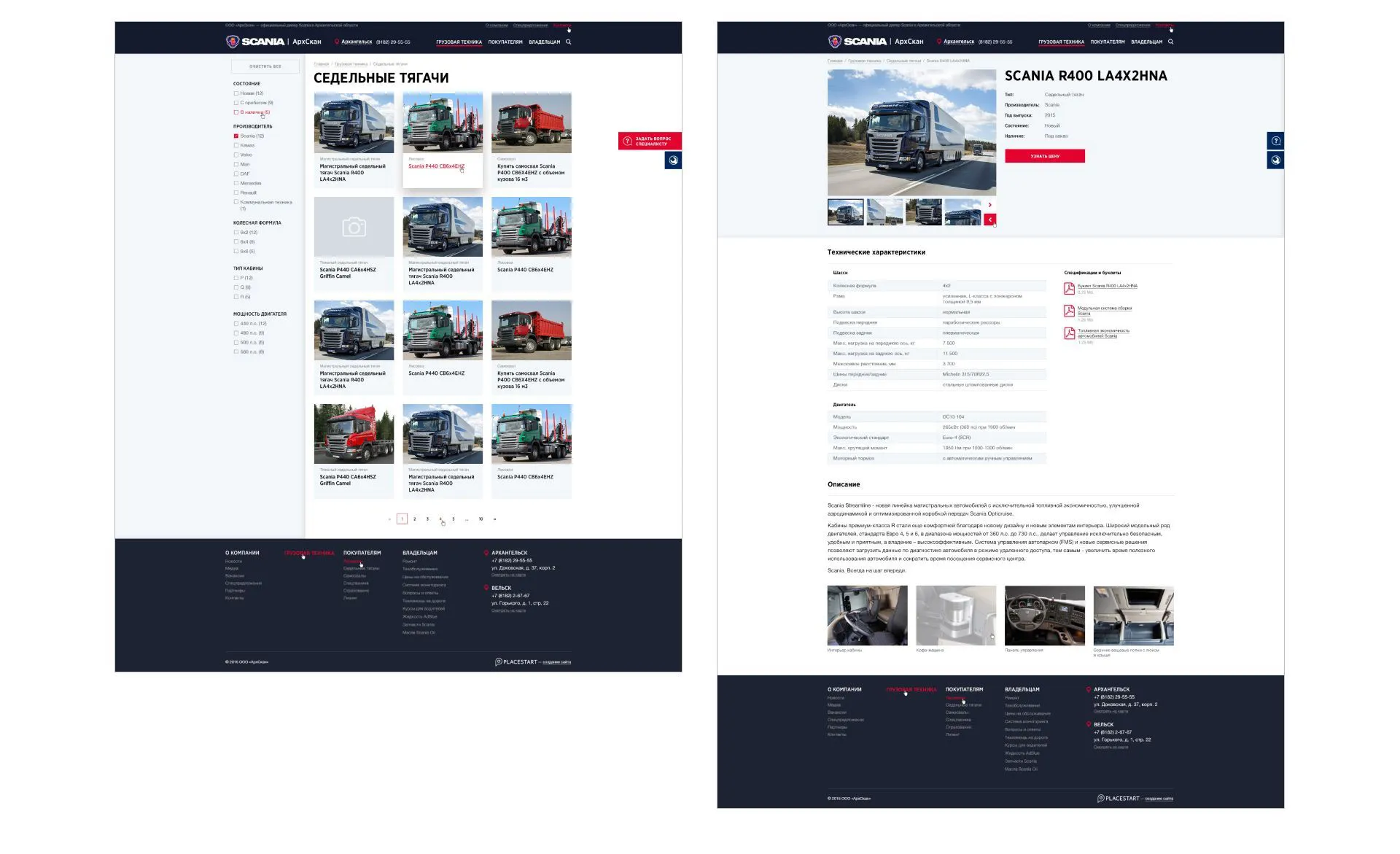Viewport: 1400px width, 854px height.
Task: Click the search magnifier on the R400 product page header
Action: click(x=1171, y=42)
